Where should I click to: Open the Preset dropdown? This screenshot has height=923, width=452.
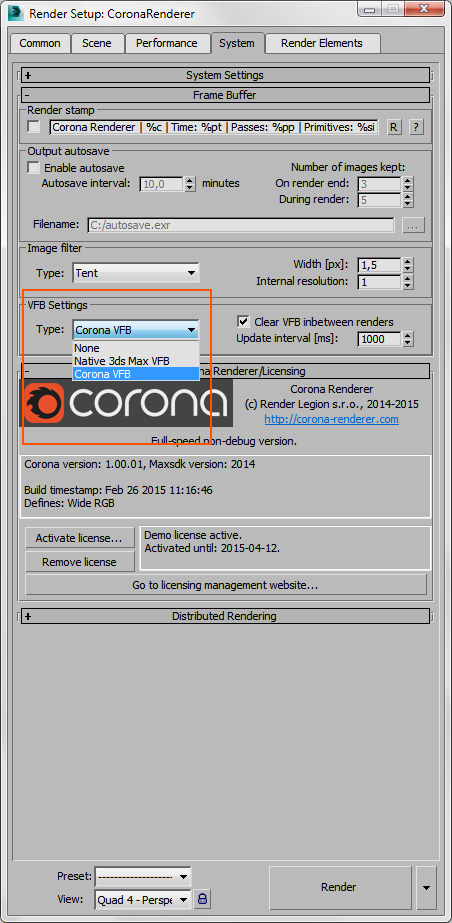142,876
